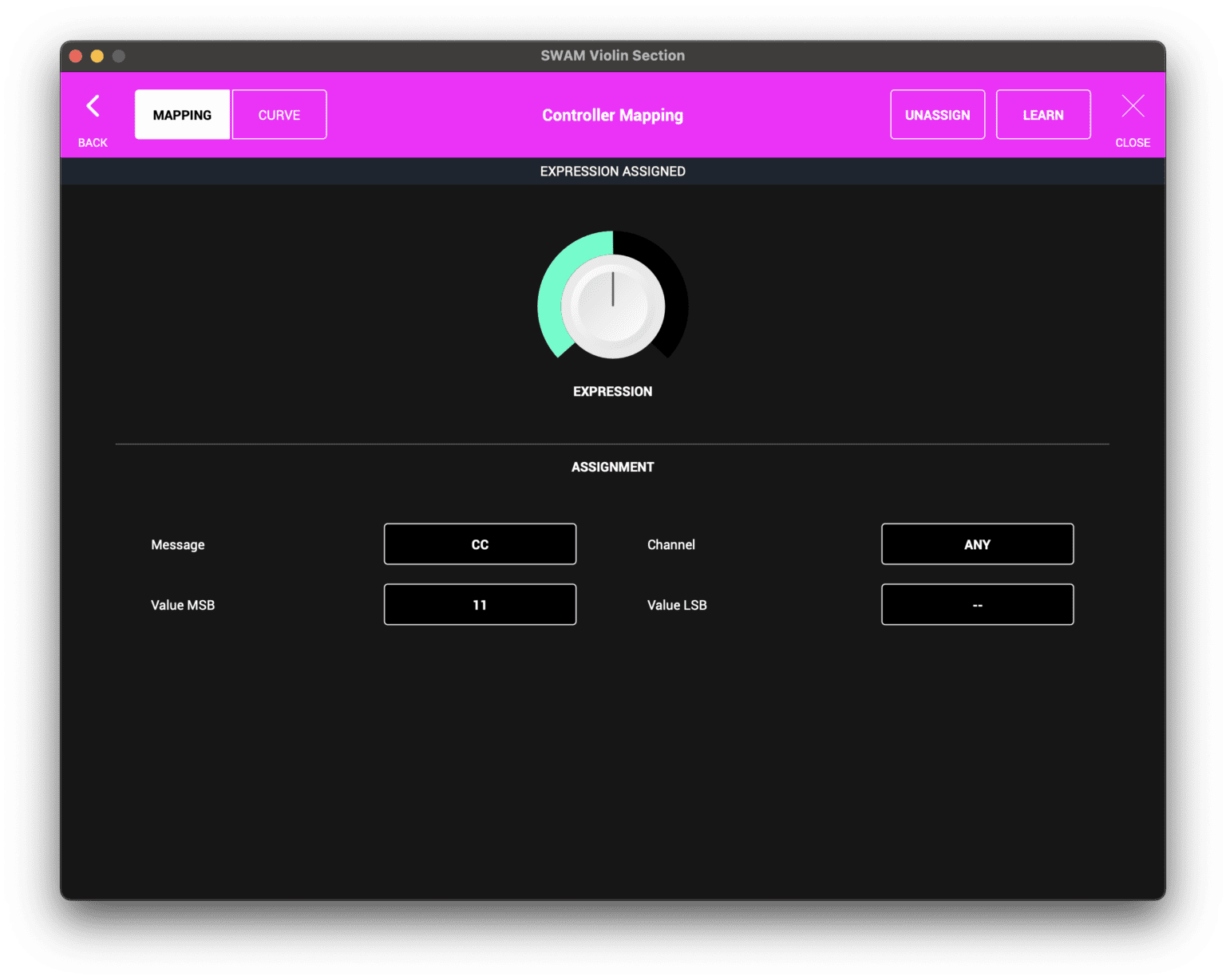
Task: Switch to the MAPPING tab
Action: coord(181,114)
